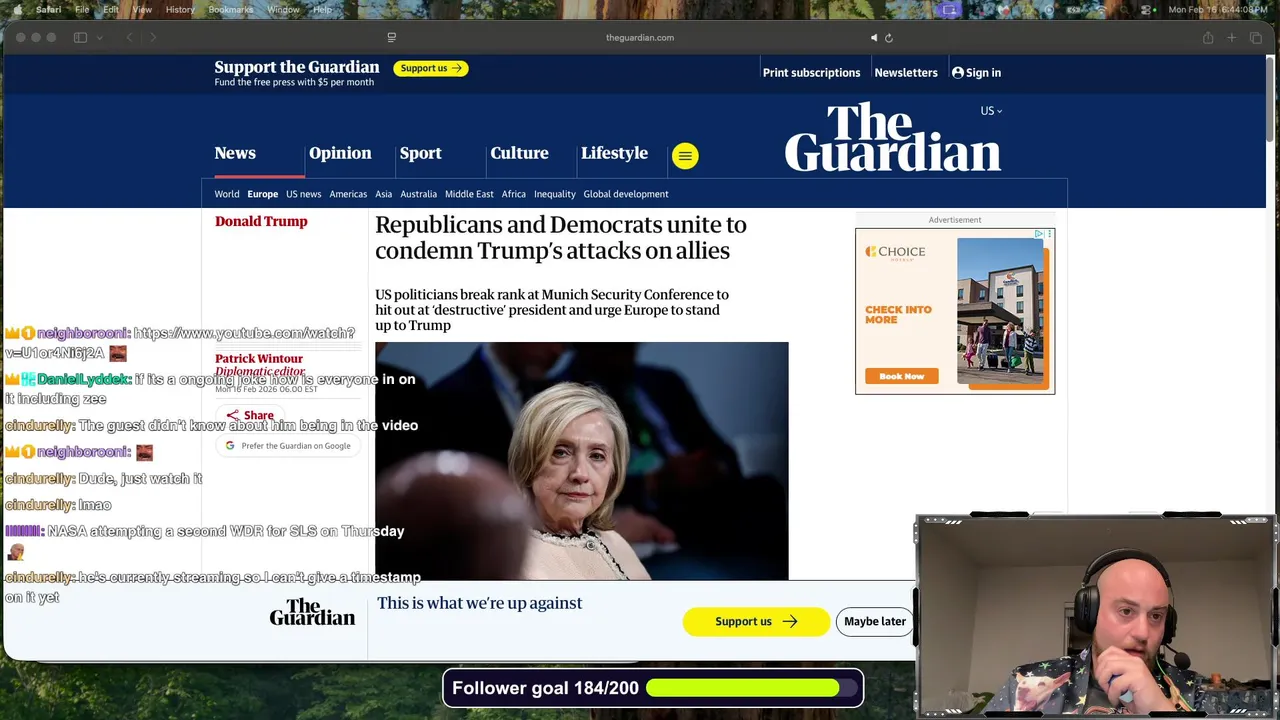The width and height of the screenshot is (1280, 720).
Task: Open the Asia subsection link
Action: [383, 194]
